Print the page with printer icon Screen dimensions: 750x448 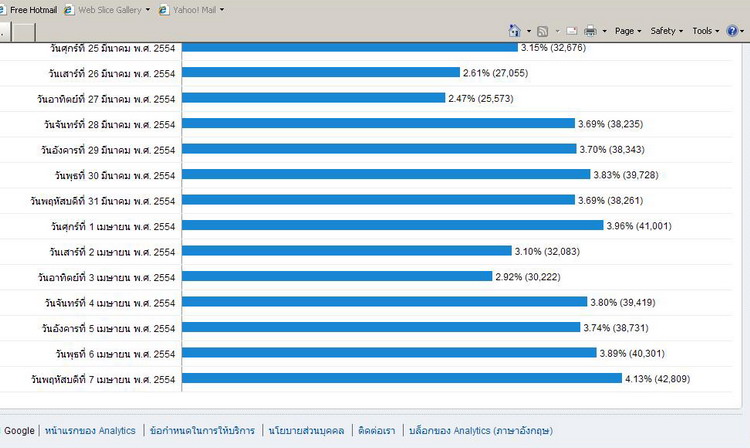click(590, 31)
